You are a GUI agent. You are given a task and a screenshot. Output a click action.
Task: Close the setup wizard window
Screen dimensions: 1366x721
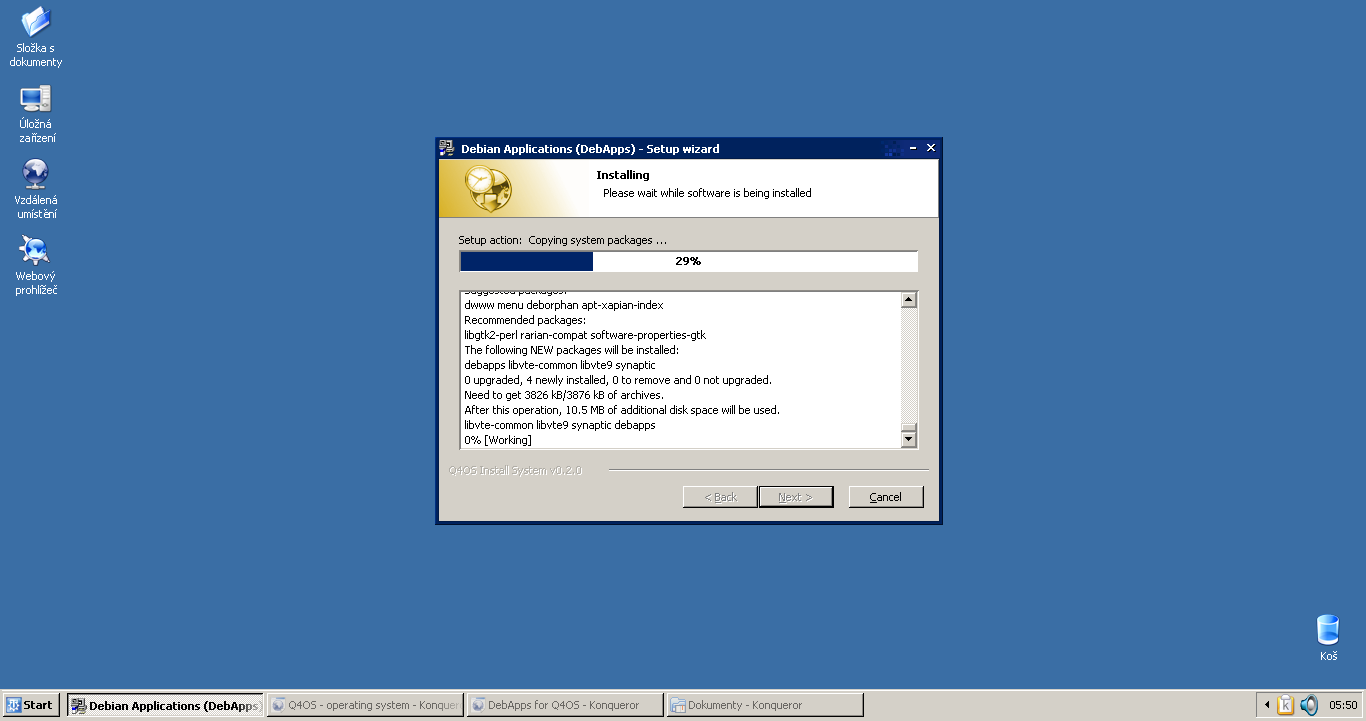pos(931,148)
